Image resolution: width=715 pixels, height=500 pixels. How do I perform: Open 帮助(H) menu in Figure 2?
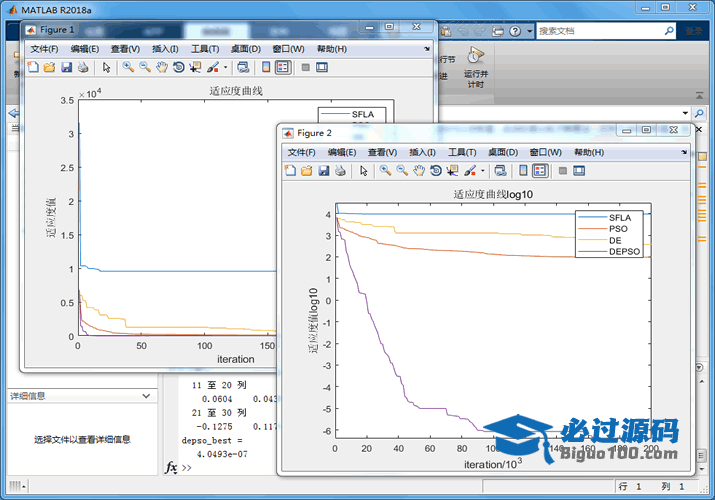pos(589,152)
